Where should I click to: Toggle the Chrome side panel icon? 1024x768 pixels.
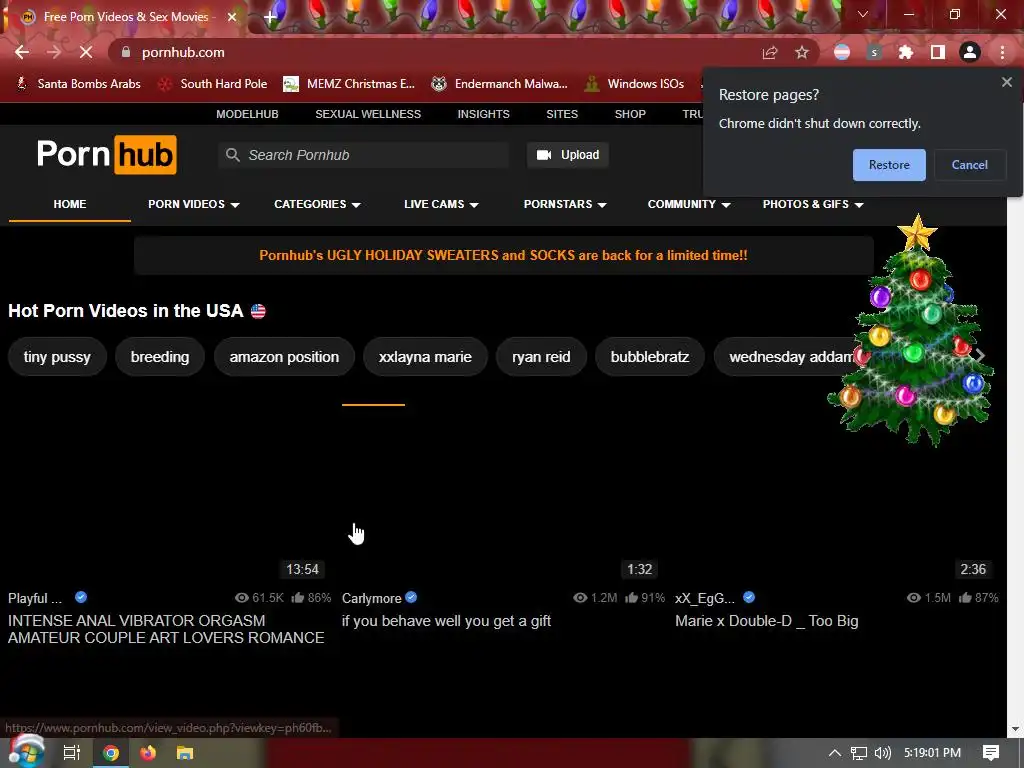(x=938, y=52)
